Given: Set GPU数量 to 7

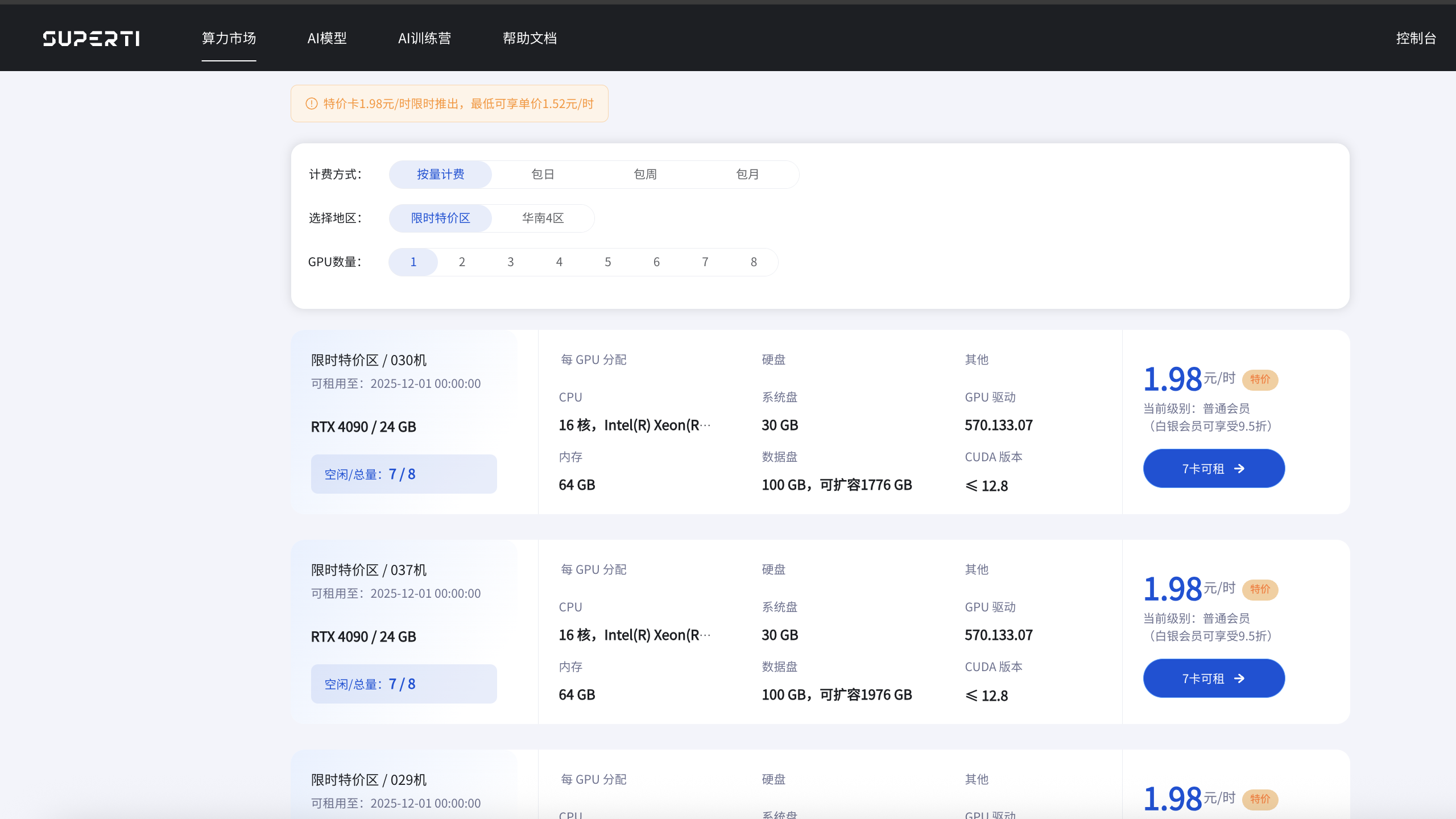Looking at the screenshot, I should click(x=705, y=262).
